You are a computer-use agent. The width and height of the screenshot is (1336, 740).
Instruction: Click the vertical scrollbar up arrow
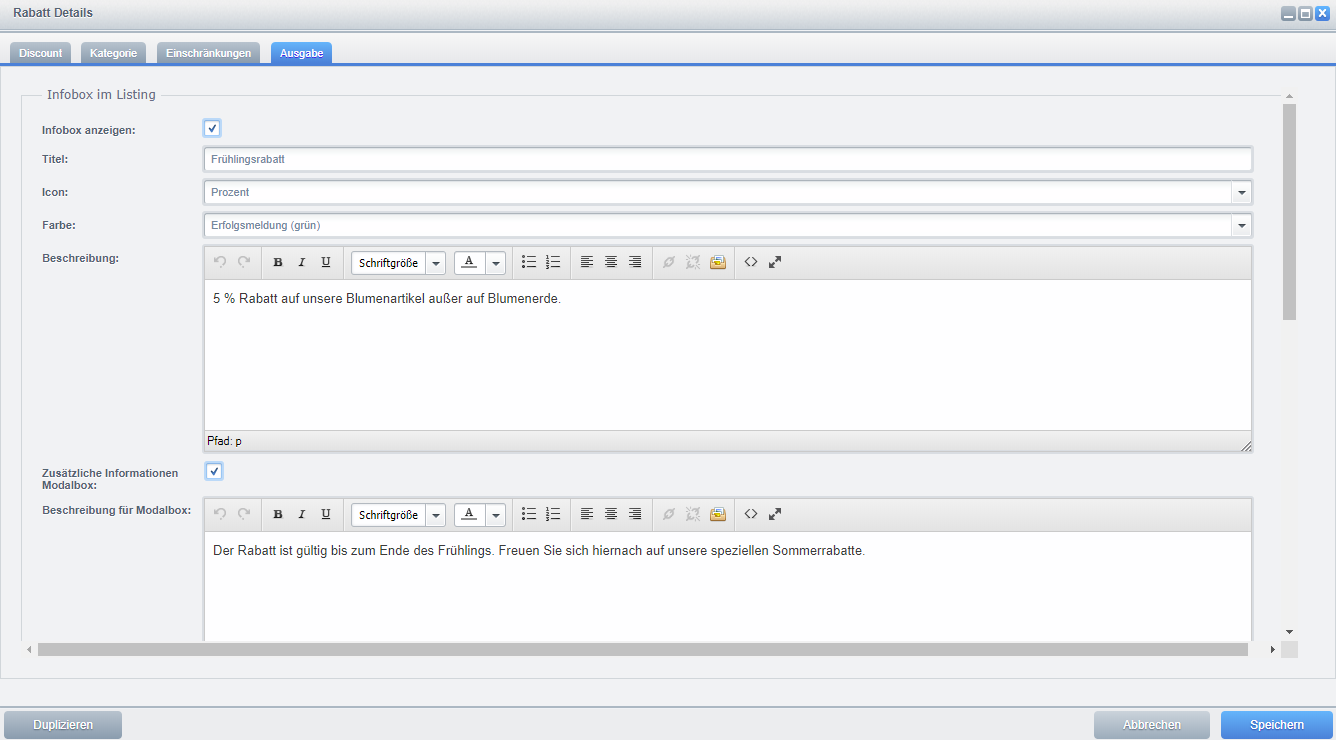pos(1289,96)
